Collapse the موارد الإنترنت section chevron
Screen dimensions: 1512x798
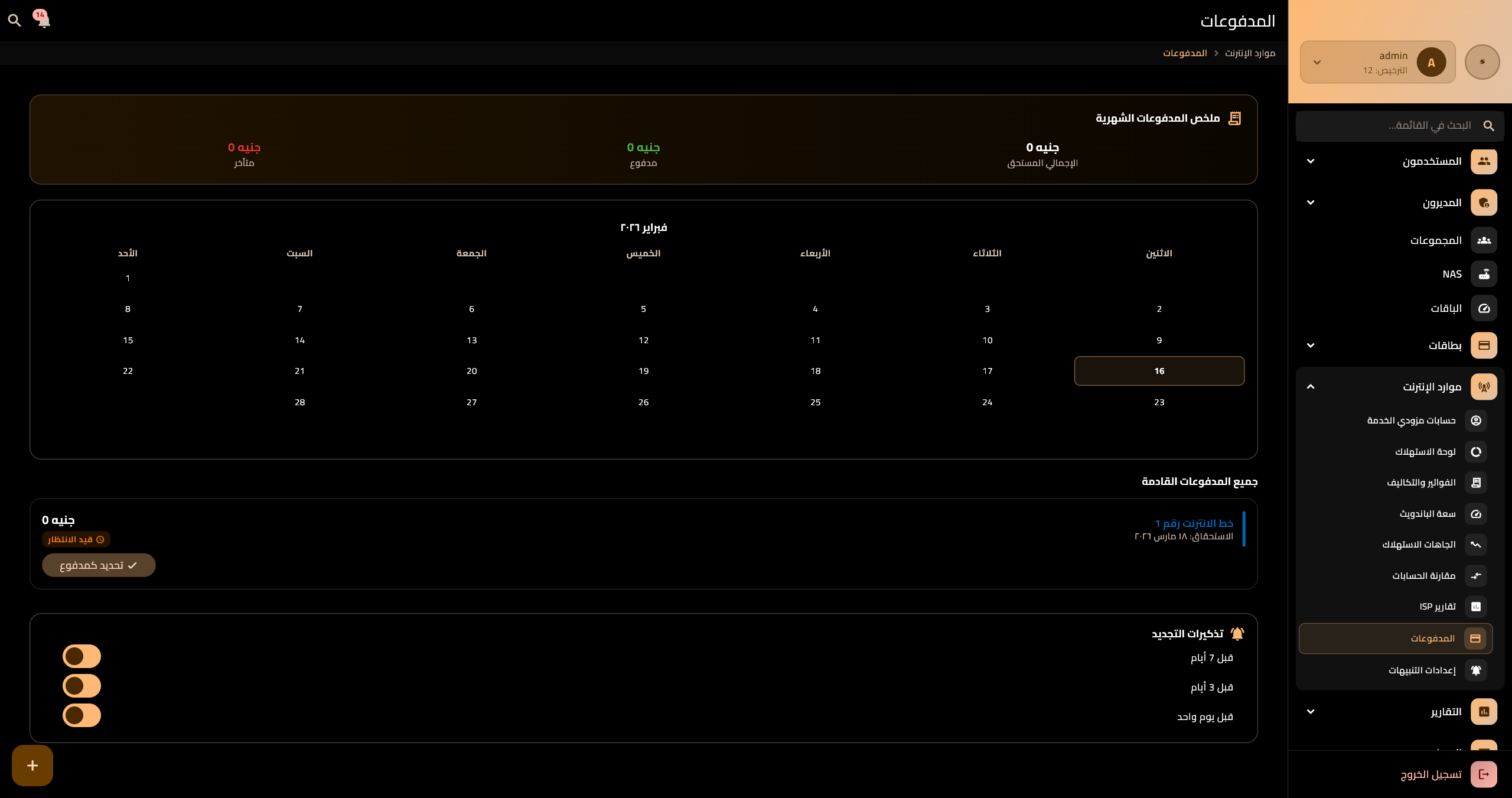(x=1311, y=387)
